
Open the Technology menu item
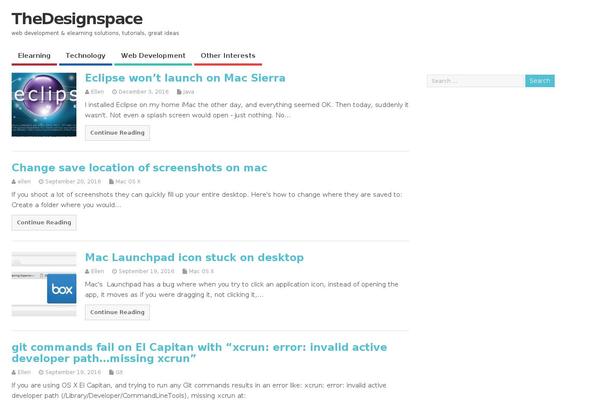[85, 56]
